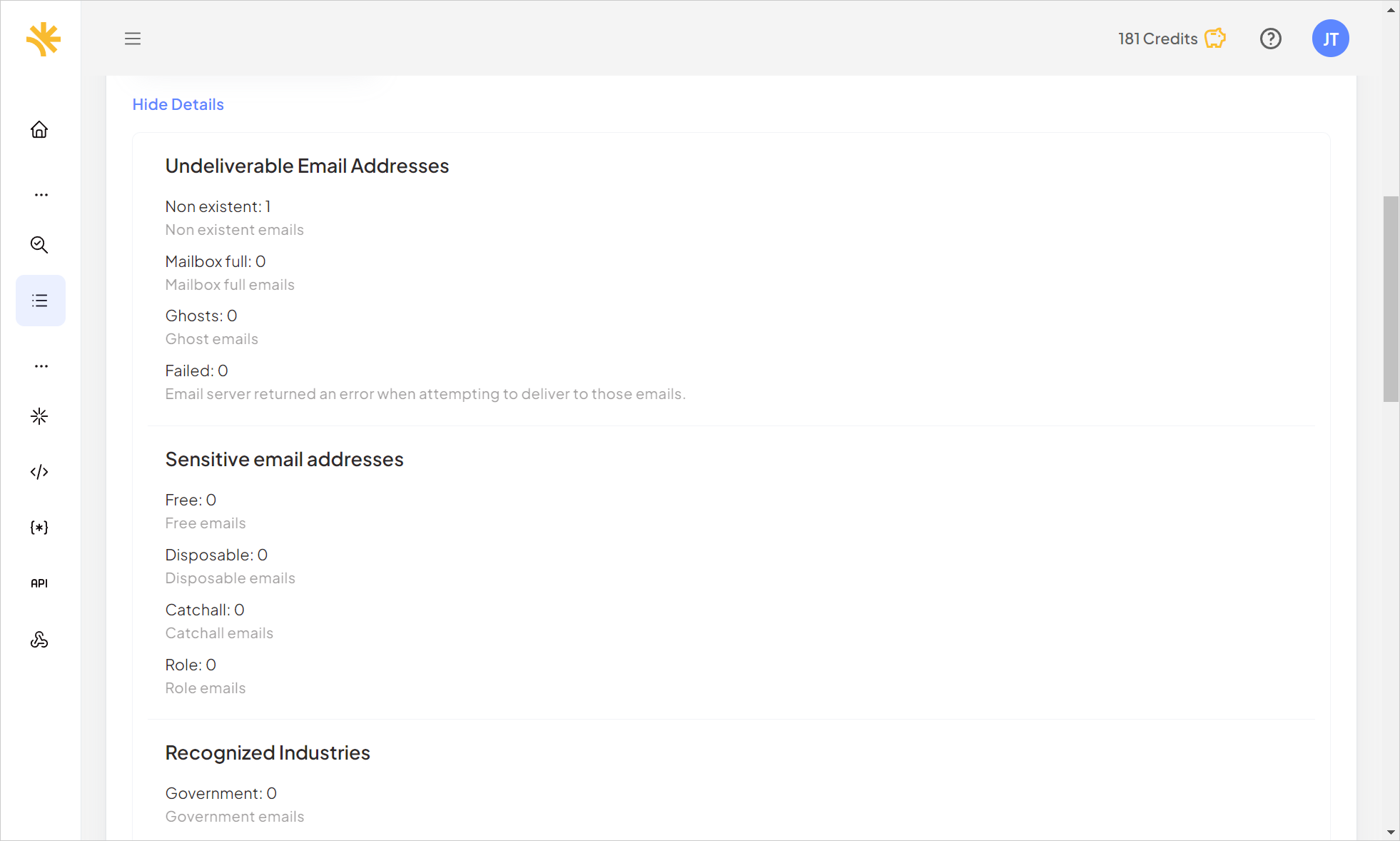
Task: Click the asterisk/spark icon in sidebar
Action: (x=40, y=416)
